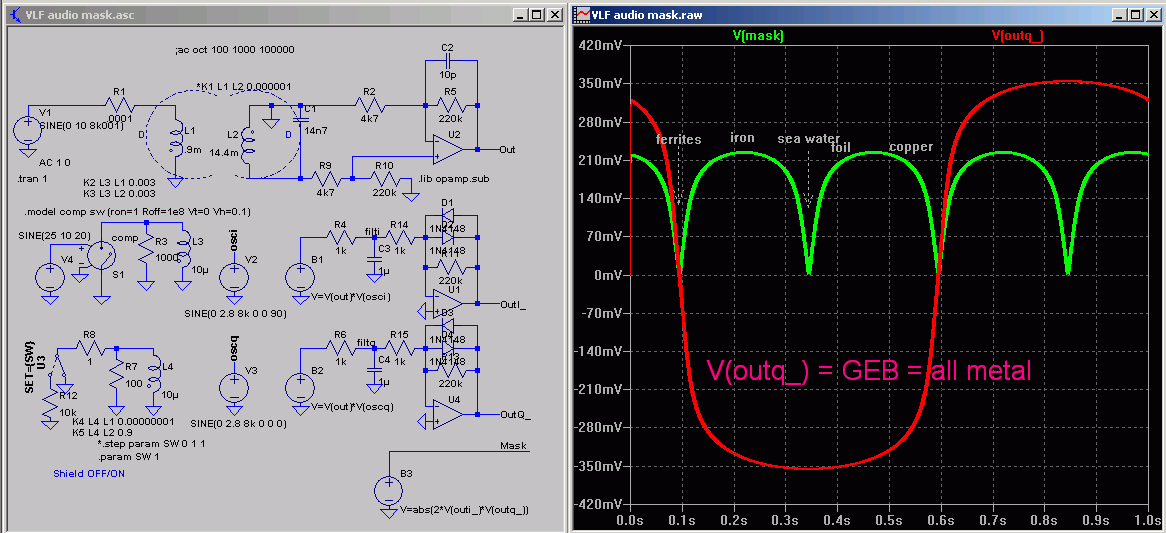The width and height of the screenshot is (1166, 533).
Task: Click the schematic window's title bar icon
Action: (13, 14)
